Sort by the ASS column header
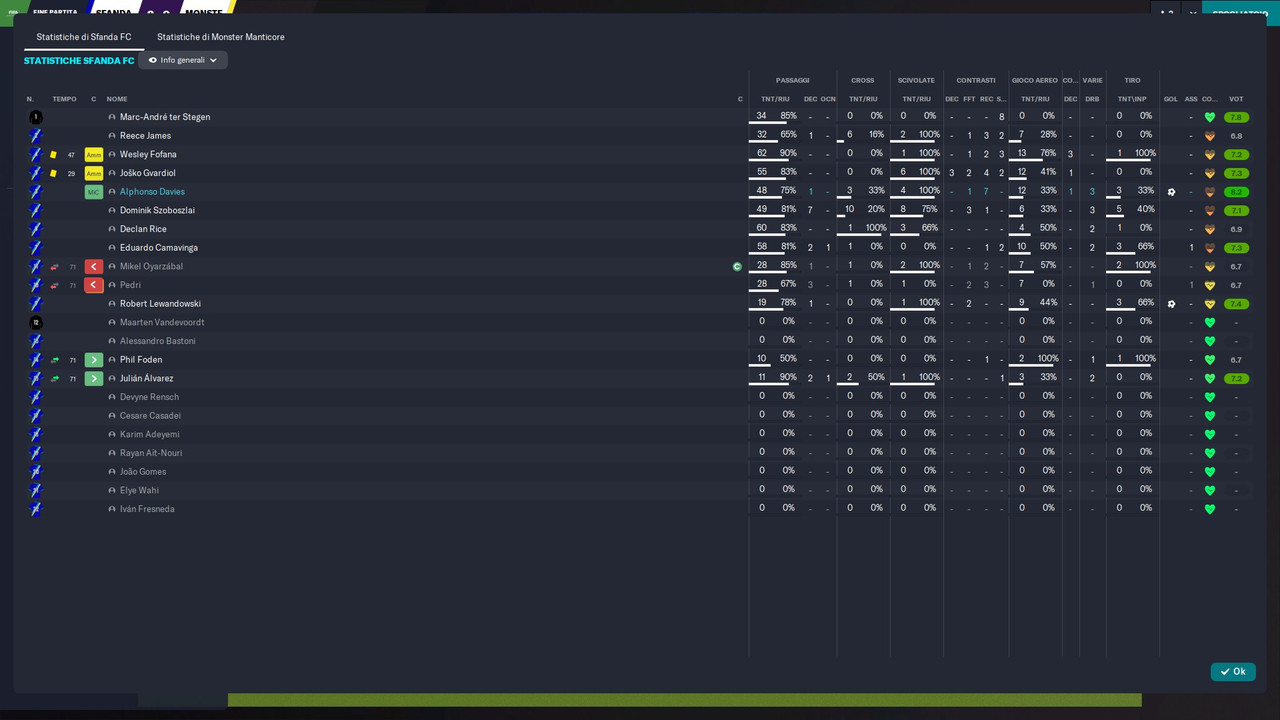Image resolution: width=1280 pixels, height=720 pixels. point(1191,99)
